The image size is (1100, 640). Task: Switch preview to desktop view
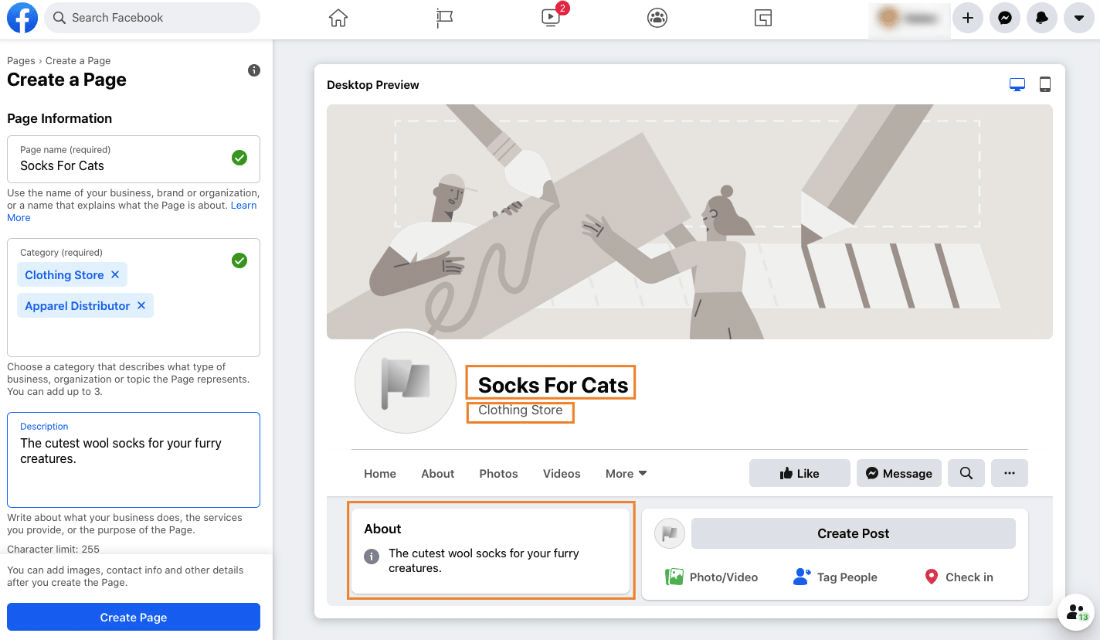tap(1017, 84)
